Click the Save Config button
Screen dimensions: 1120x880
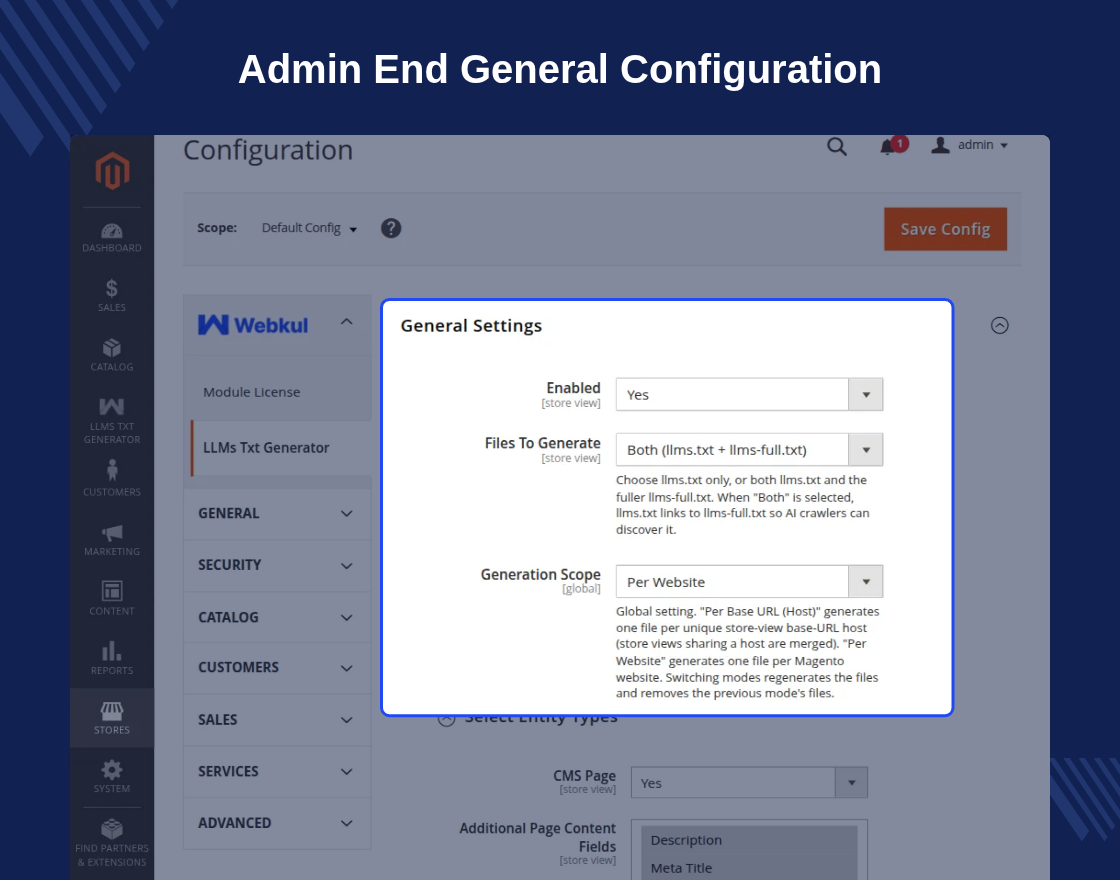click(x=945, y=229)
